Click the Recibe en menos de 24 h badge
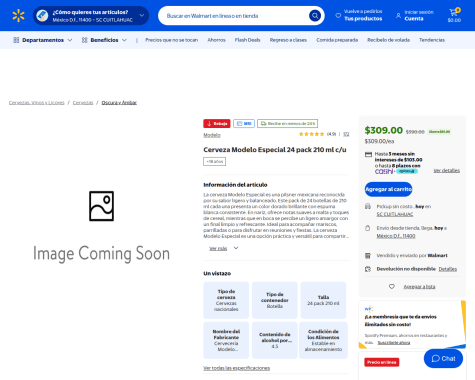The height and width of the screenshot is (380, 475). pyautogui.click(x=287, y=124)
